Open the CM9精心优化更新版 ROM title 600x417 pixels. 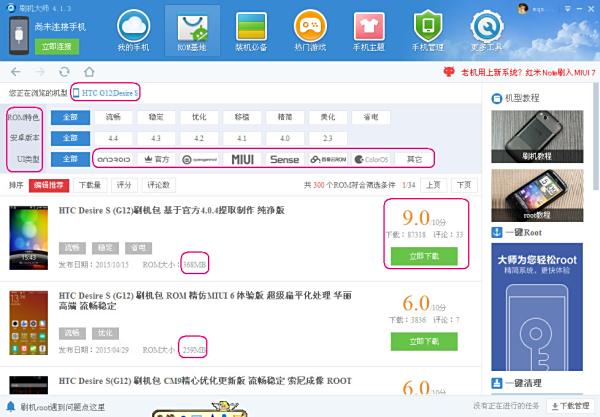click(x=205, y=381)
